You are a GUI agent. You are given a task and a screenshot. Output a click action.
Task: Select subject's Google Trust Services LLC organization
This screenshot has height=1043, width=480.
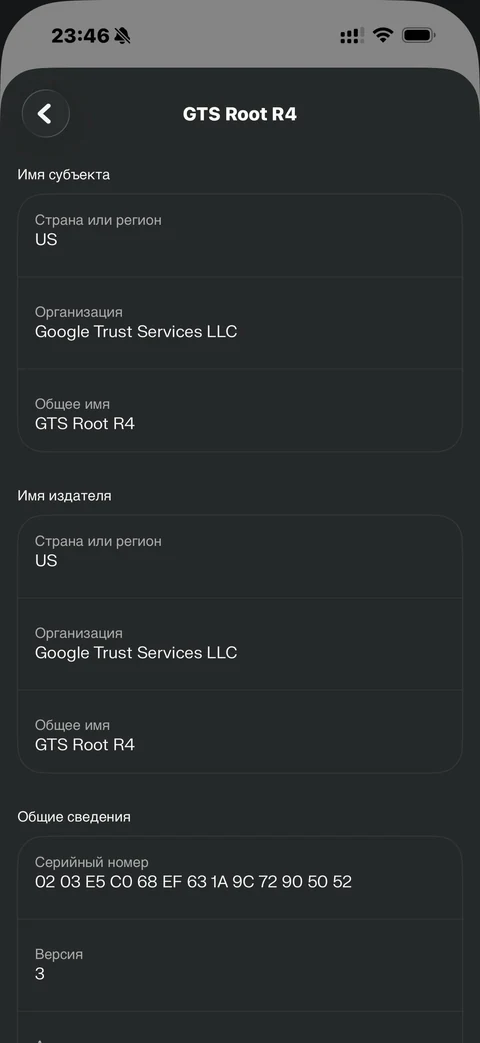pos(239,323)
